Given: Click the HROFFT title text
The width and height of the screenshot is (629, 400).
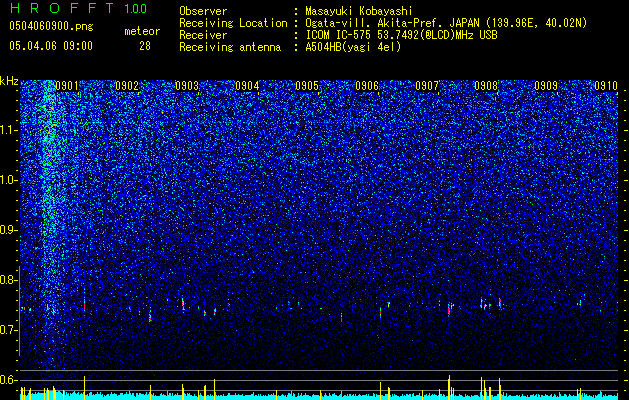Looking at the screenshot, I should 63,8.
